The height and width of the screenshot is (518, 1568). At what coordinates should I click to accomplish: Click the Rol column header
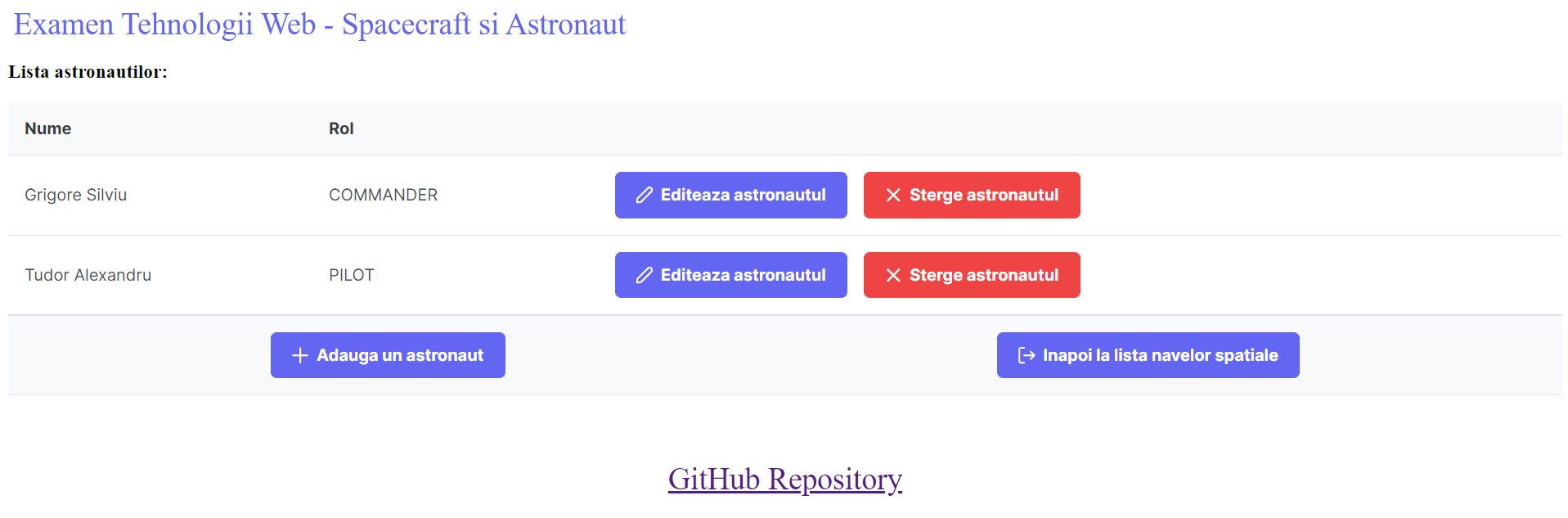click(341, 128)
